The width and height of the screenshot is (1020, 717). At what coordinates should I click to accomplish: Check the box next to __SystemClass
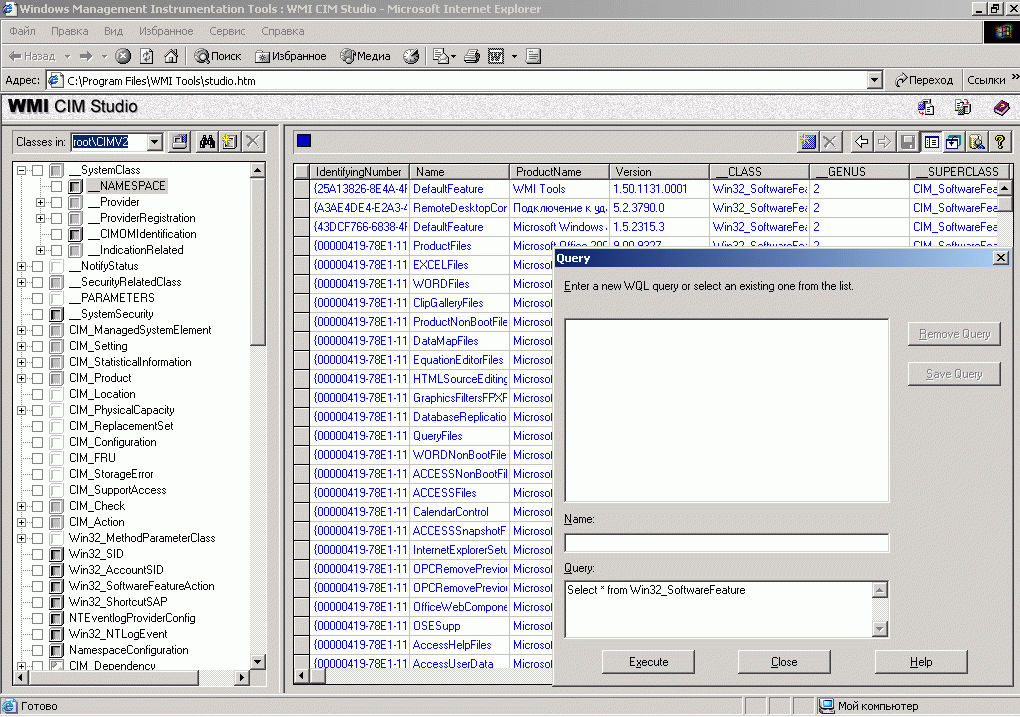tap(38, 170)
